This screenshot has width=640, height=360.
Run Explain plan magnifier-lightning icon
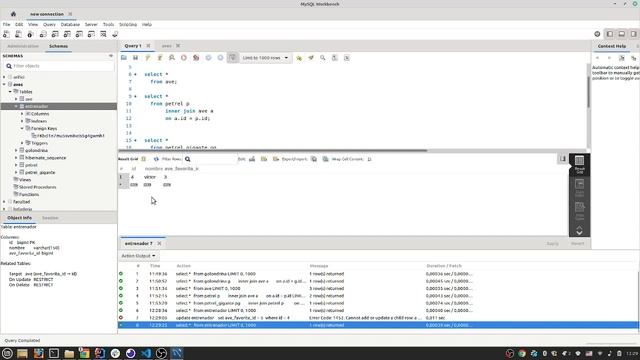click(172, 58)
